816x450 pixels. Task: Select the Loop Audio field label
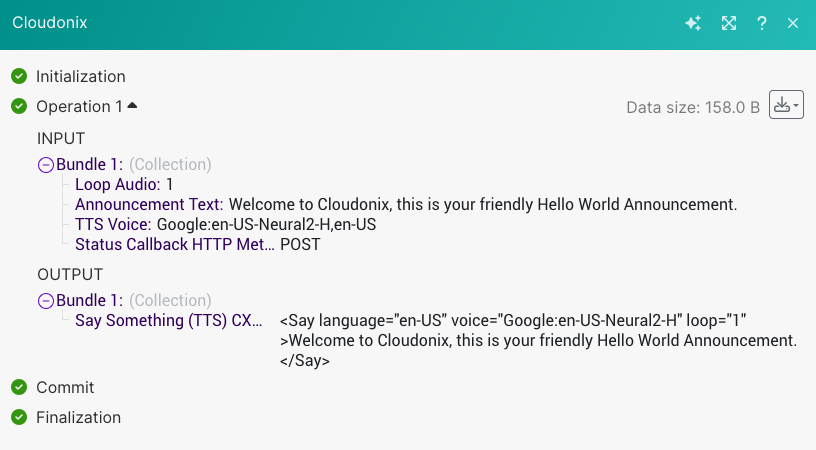click(118, 184)
